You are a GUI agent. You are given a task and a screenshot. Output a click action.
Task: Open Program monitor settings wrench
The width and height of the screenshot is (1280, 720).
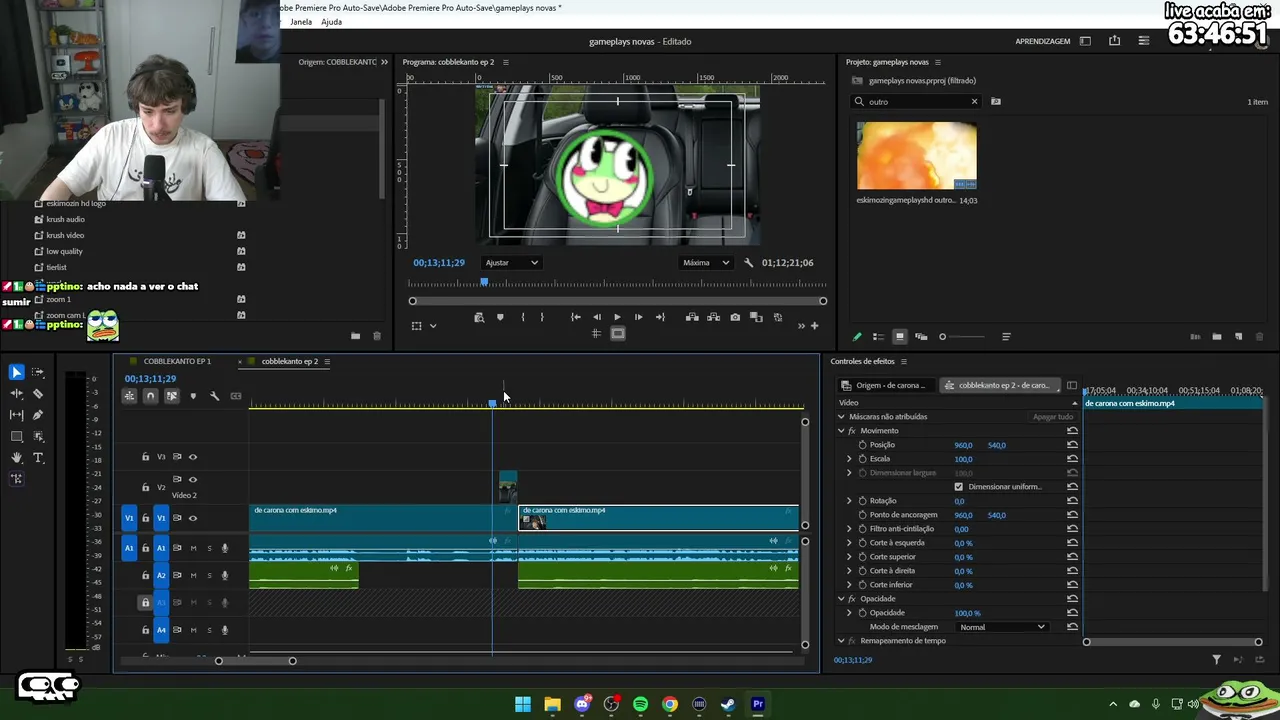click(x=749, y=263)
